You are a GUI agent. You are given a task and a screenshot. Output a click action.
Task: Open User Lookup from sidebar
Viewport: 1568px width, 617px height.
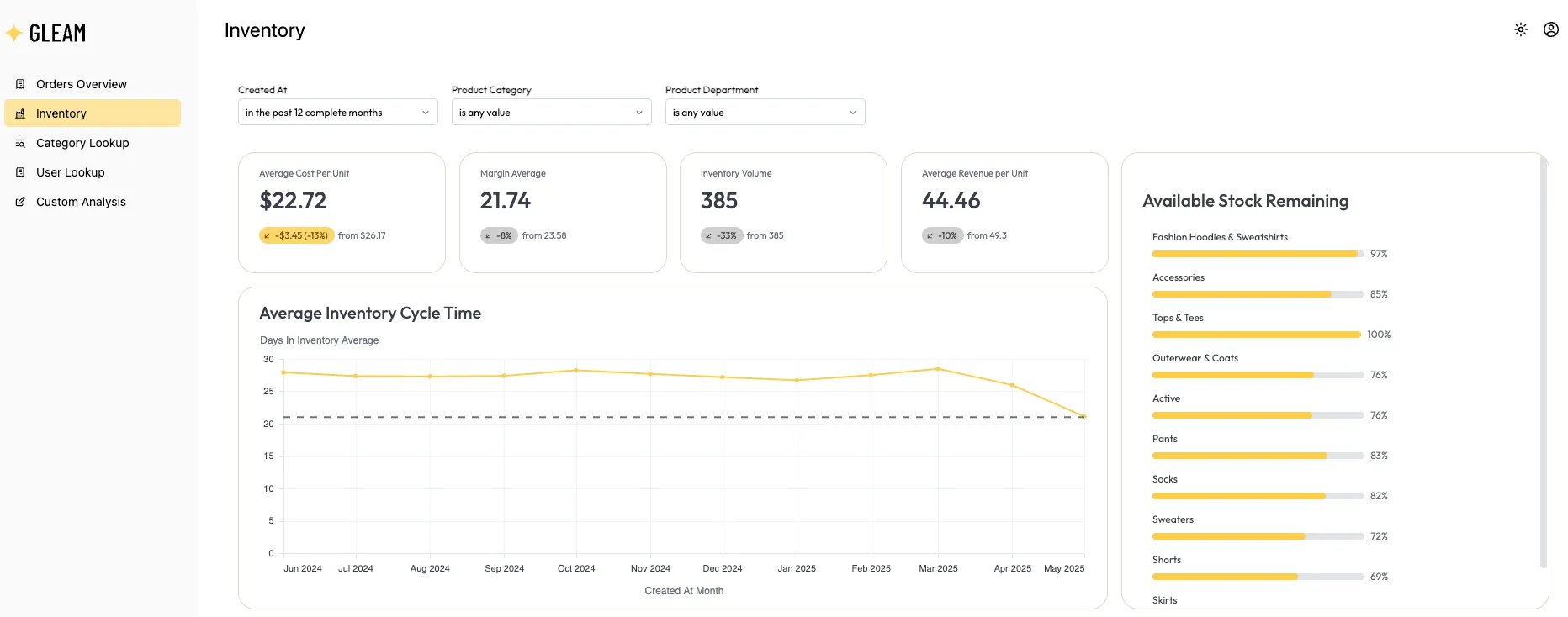click(x=71, y=172)
